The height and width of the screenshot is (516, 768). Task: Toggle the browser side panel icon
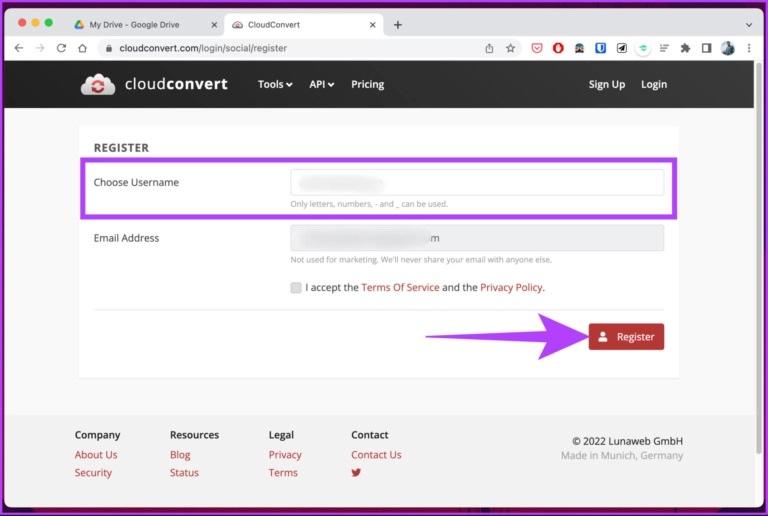pos(706,48)
